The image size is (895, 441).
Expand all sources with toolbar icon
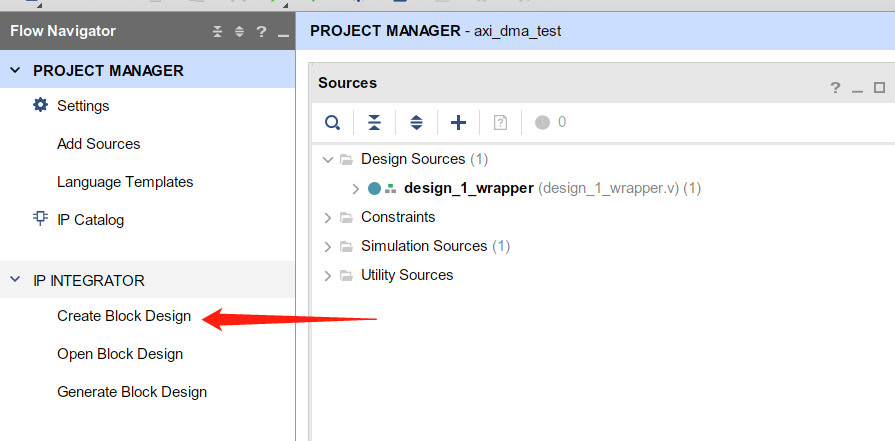(x=417, y=123)
